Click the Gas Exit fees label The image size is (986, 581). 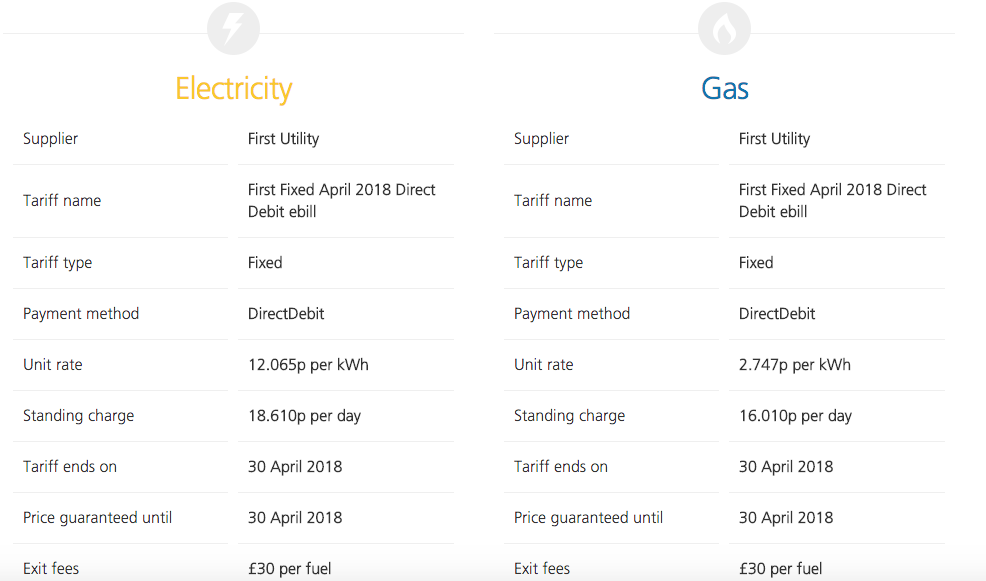point(541,568)
